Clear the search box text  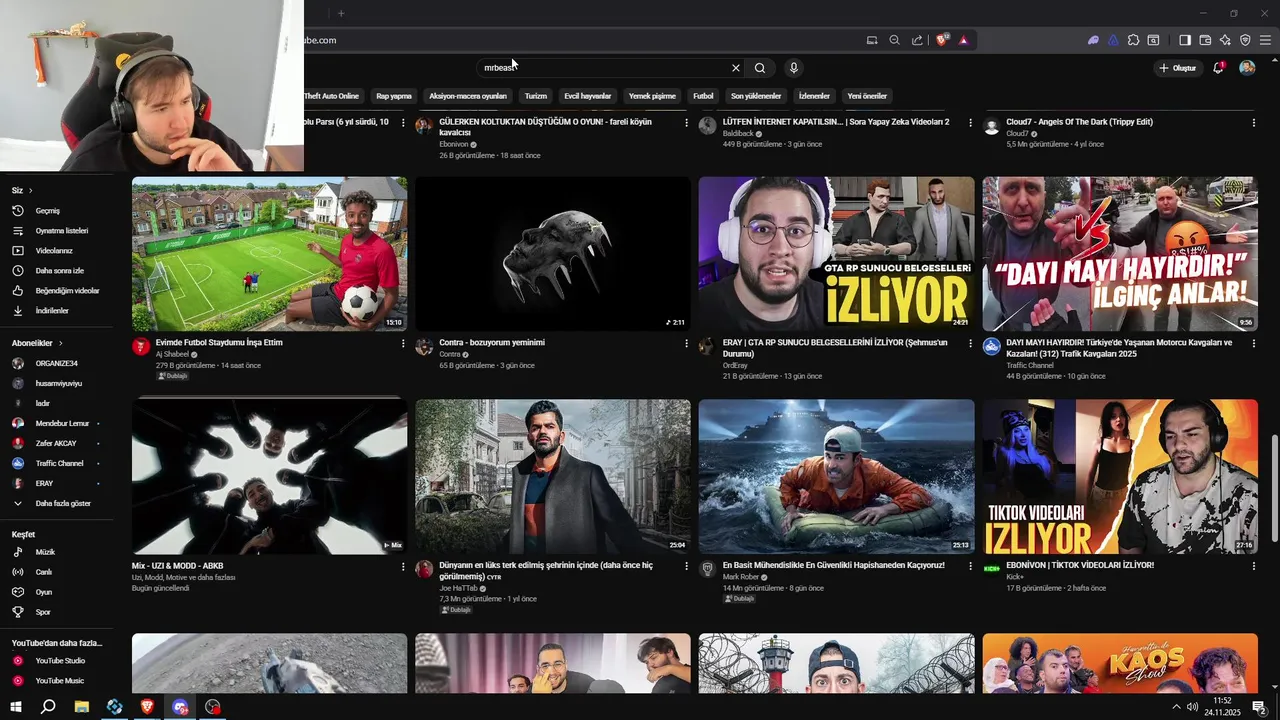point(736,68)
